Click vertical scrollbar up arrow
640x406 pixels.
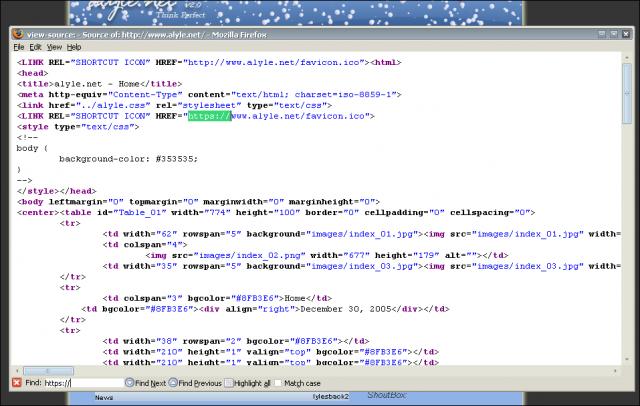[627, 58]
